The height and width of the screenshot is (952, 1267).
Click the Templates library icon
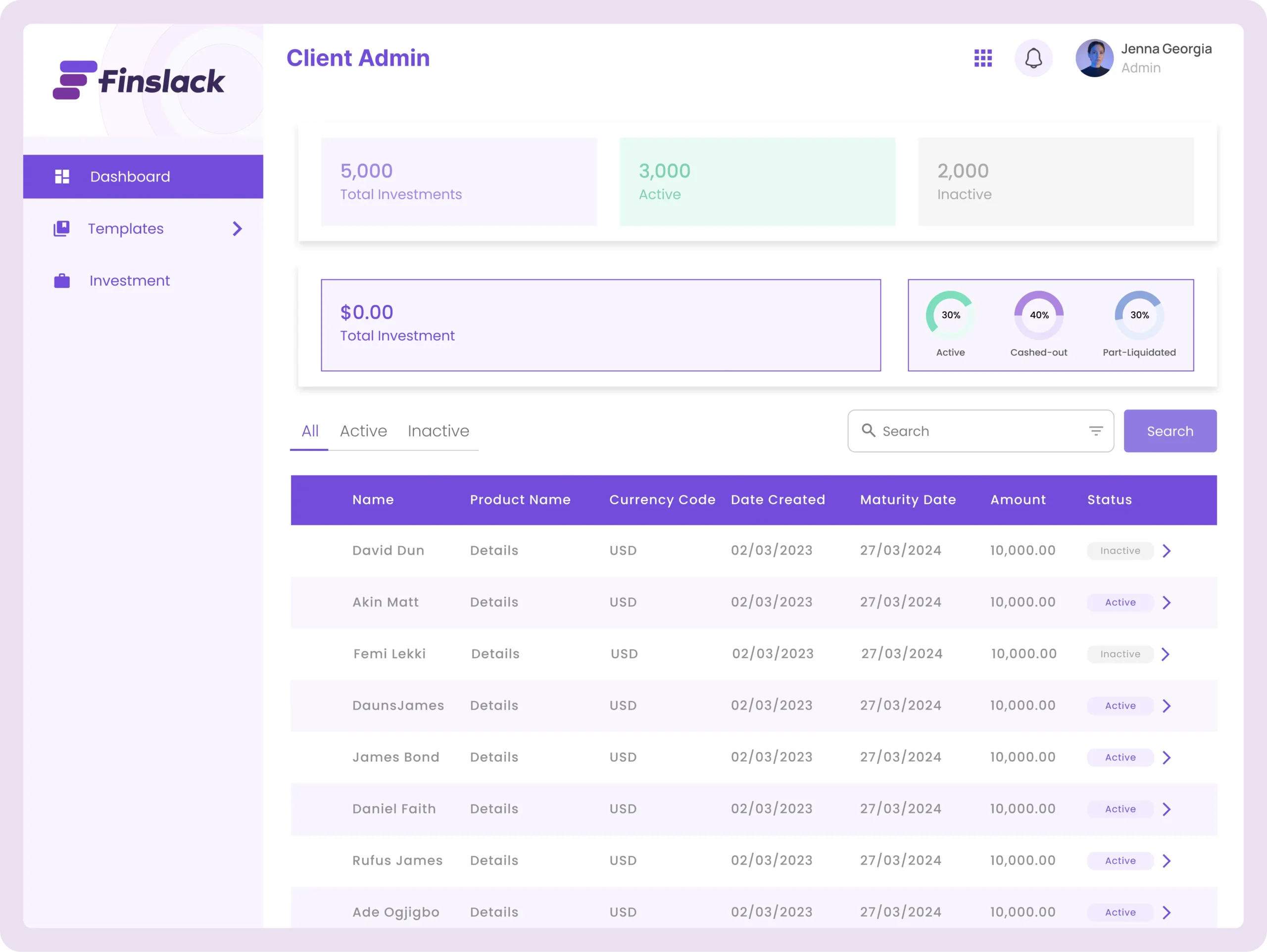[x=61, y=229]
